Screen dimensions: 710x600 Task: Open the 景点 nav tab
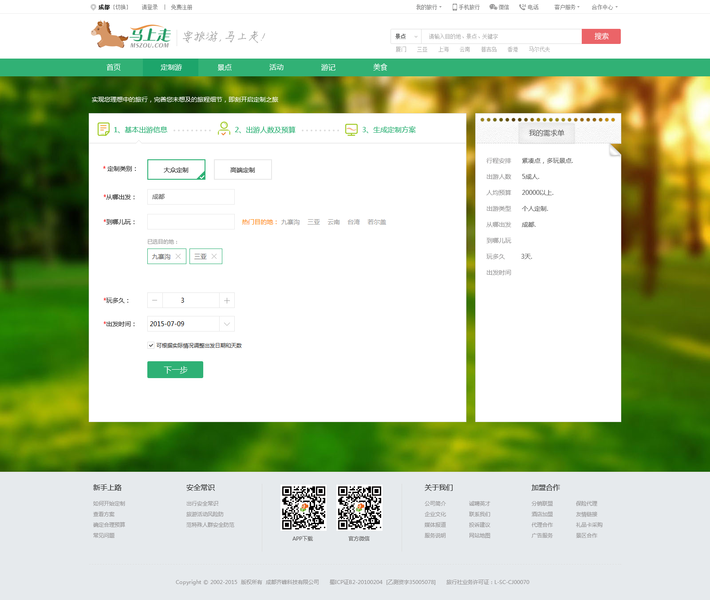(225, 67)
